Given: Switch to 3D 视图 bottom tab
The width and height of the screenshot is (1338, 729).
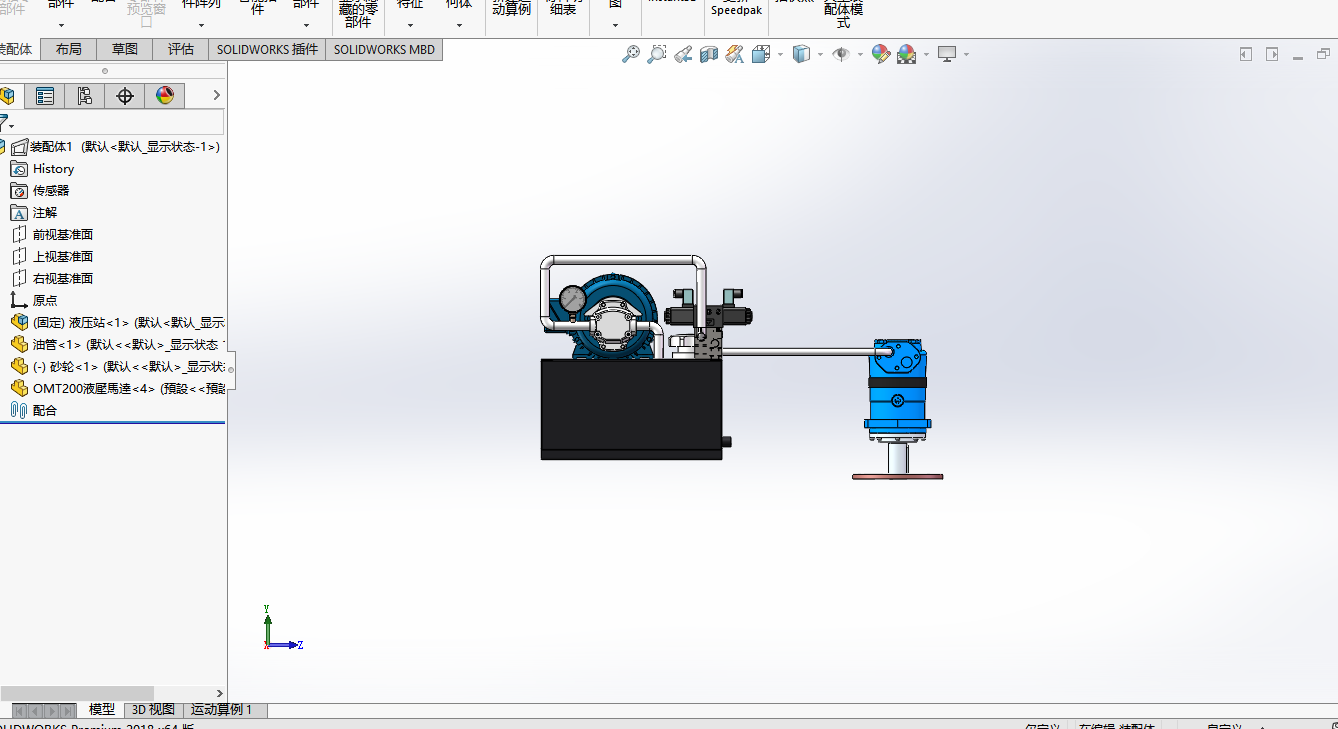Looking at the screenshot, I should tap(153, 710).
